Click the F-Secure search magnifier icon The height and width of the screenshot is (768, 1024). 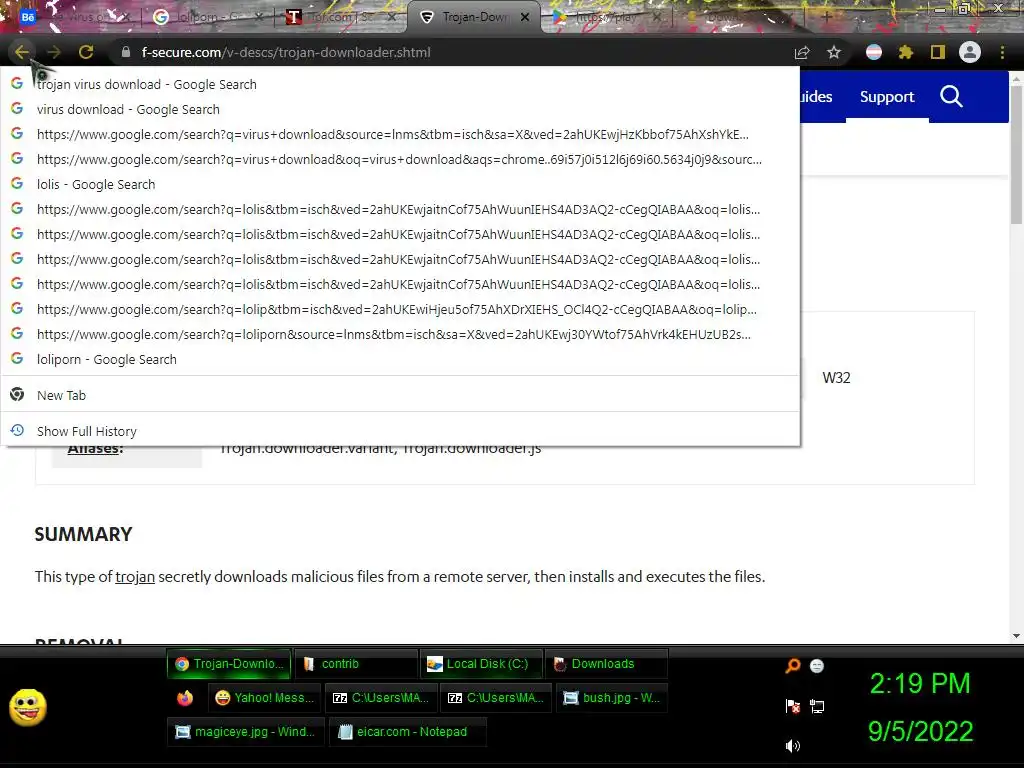pos(952,97)
